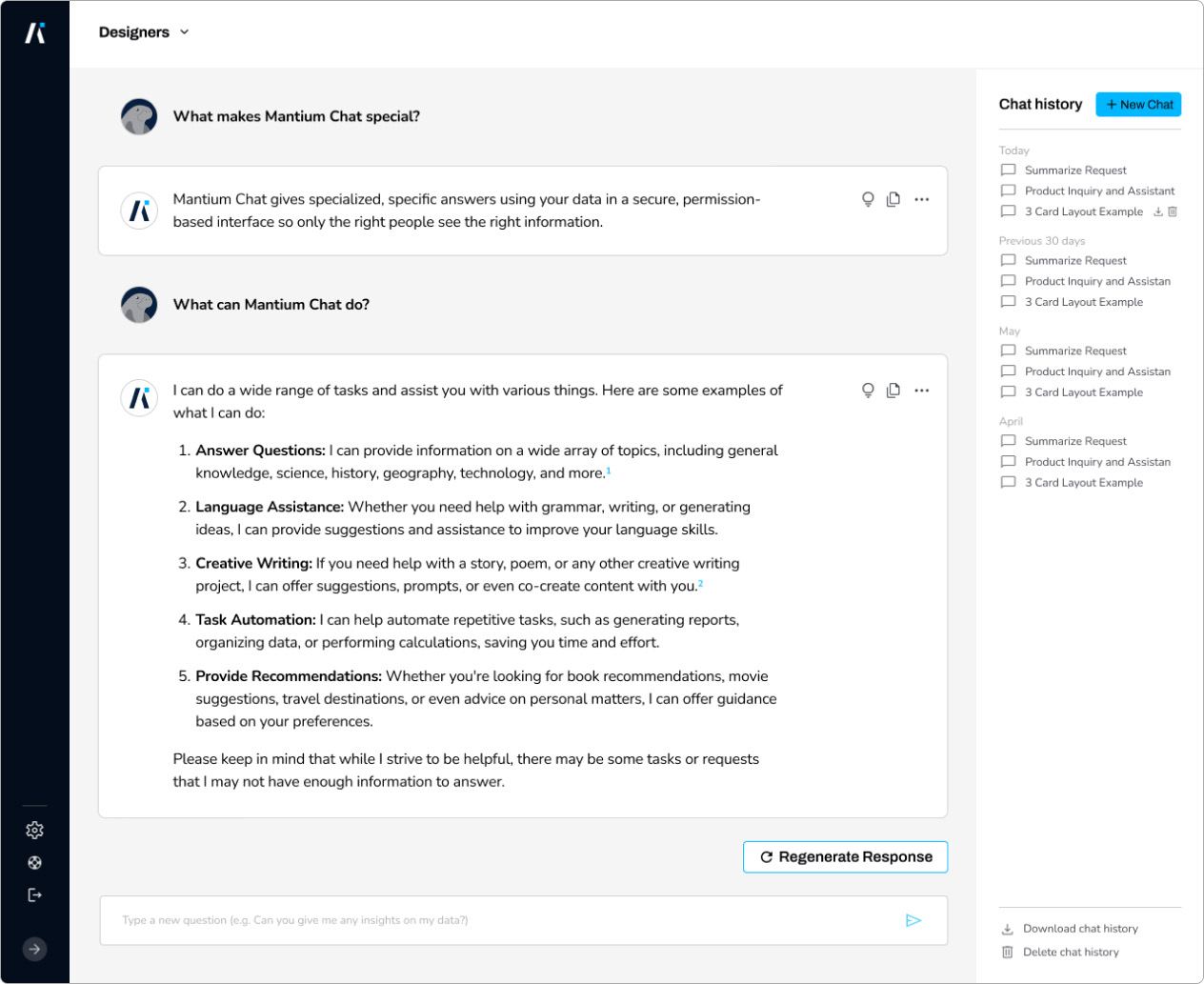Open 3 Card Layout Example under May

click(1084, 392)
